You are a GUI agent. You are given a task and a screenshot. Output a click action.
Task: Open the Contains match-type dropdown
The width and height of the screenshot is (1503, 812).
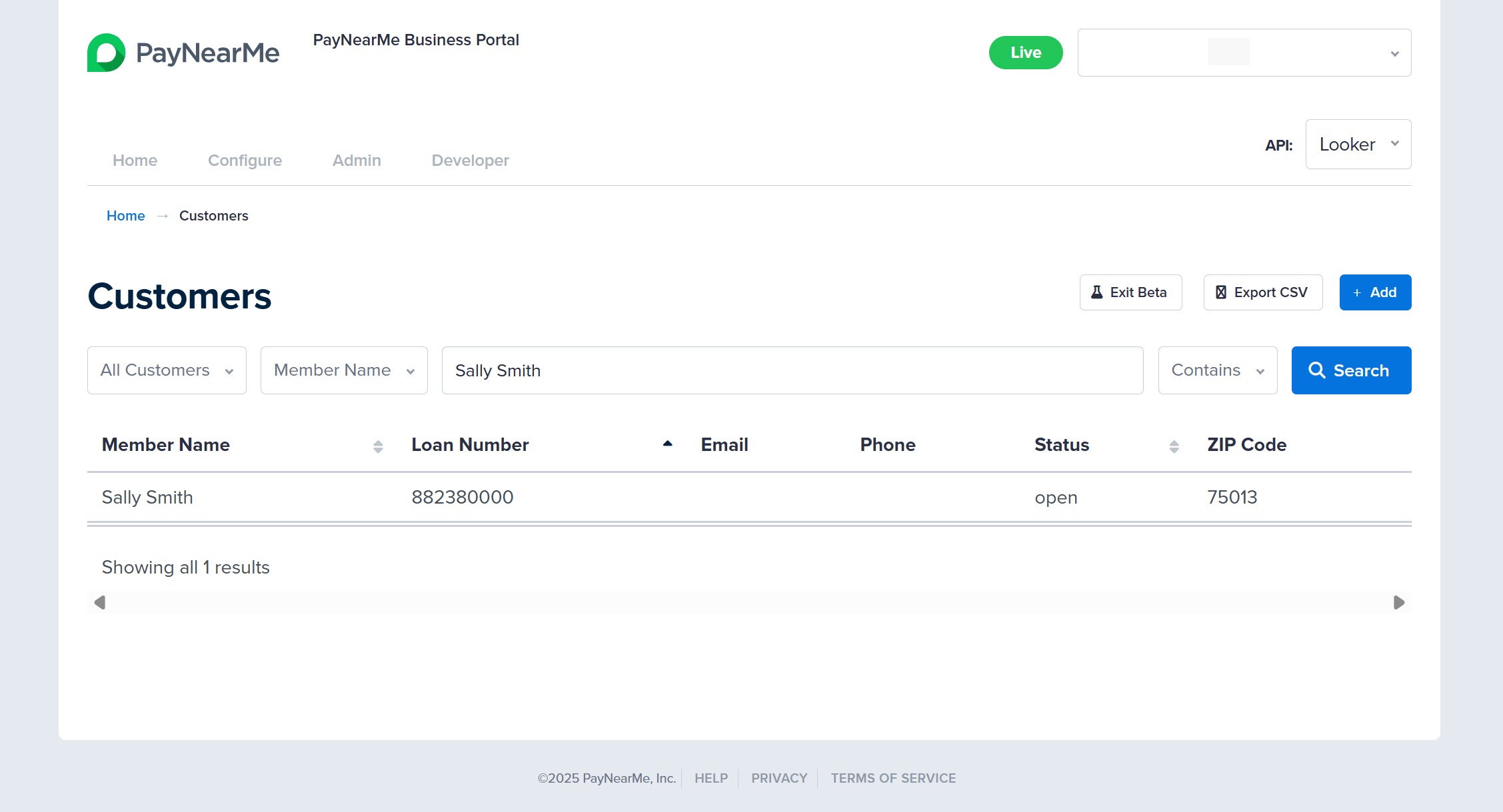(1217, 370)
